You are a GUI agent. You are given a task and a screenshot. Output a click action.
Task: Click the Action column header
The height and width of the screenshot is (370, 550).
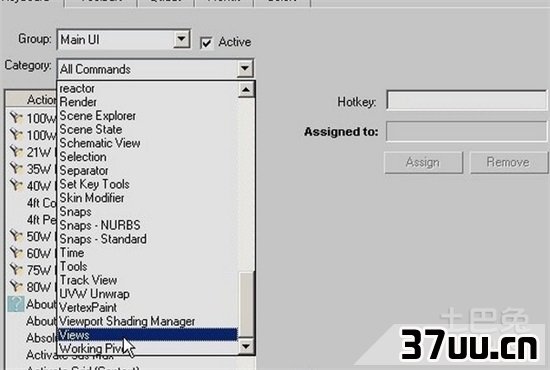click(31, 100)
